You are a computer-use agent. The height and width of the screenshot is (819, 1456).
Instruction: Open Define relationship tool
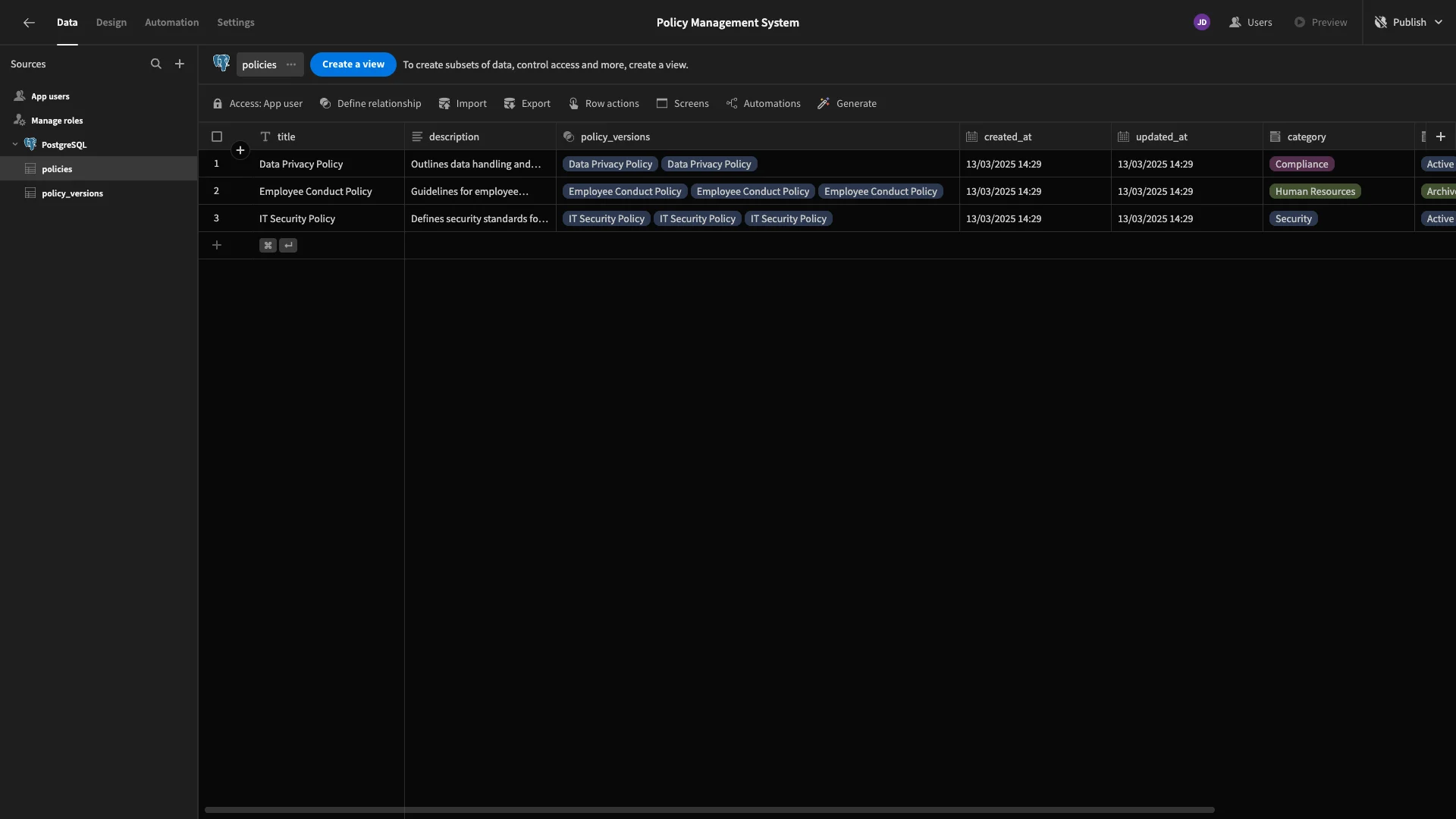370,104
